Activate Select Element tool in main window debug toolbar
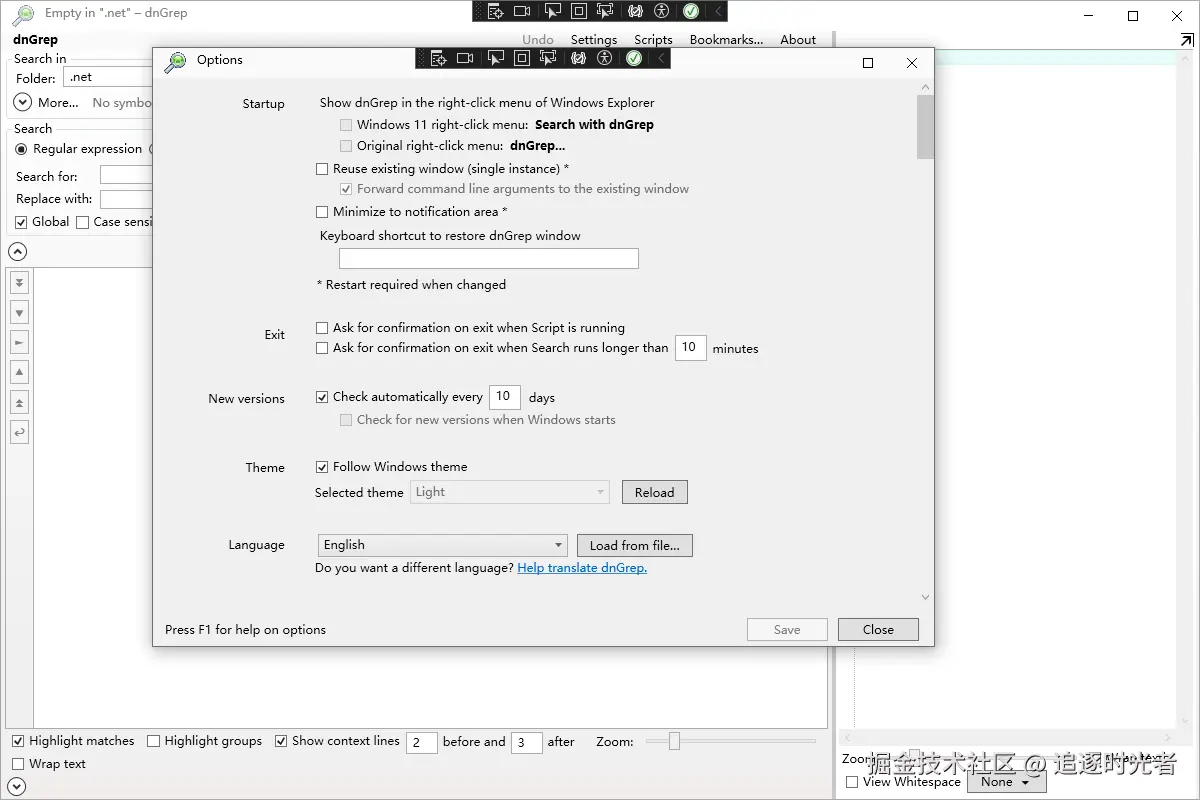This screenshot has width=1200, height=800. pyautogui.click(x=551, y=11)
